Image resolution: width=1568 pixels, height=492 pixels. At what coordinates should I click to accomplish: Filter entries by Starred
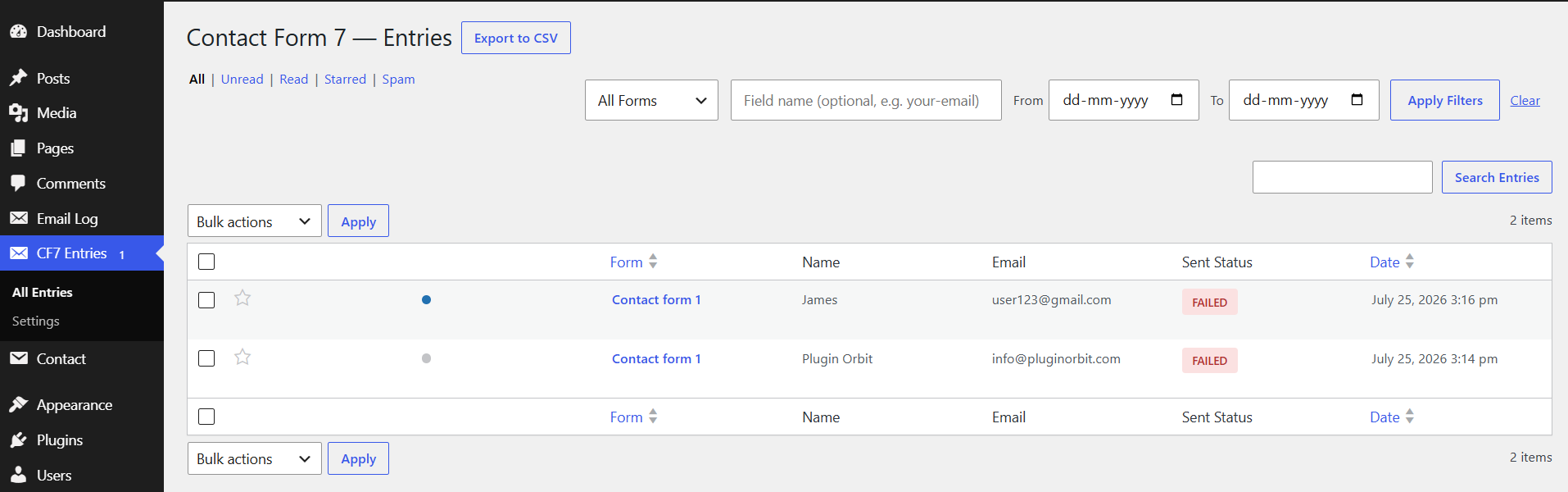pyautogui.click(x=345, y=80)
